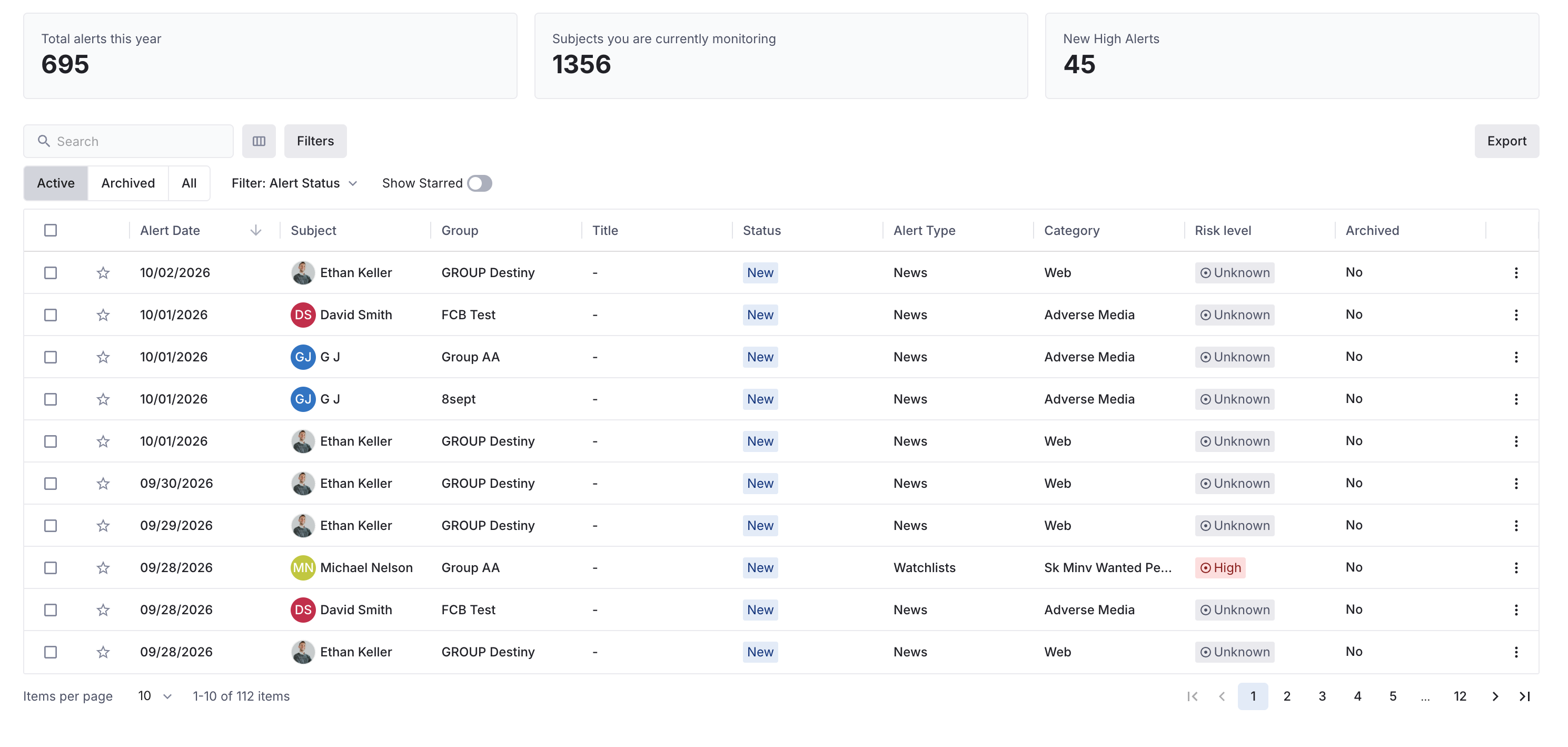Check the Michael Nelson row checkbox
This screenshot has width=1568, height=747.
click(x=51, y=567)
